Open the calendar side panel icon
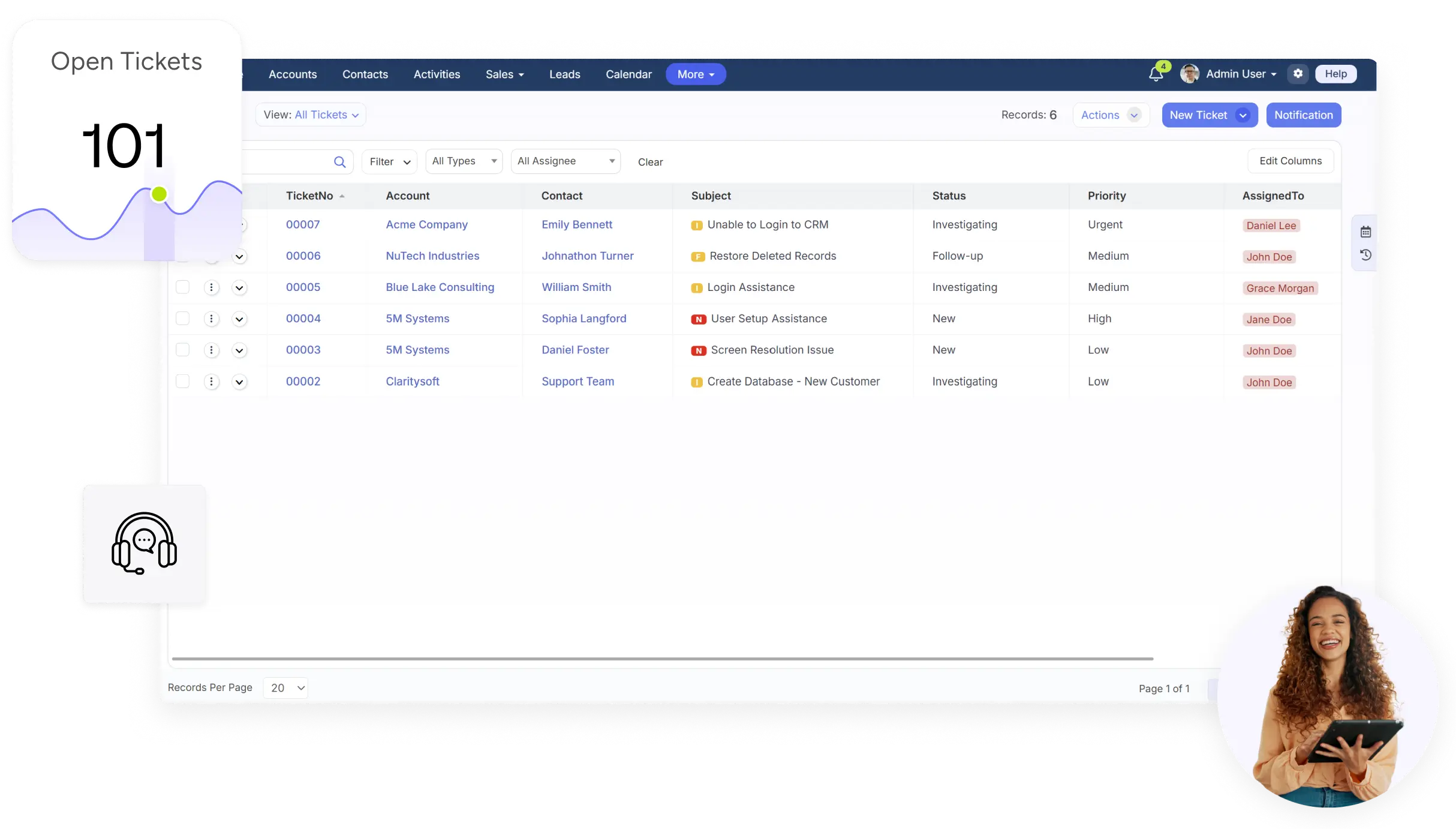Viewport: 1456px width, 829px height. coord(1365,232)
